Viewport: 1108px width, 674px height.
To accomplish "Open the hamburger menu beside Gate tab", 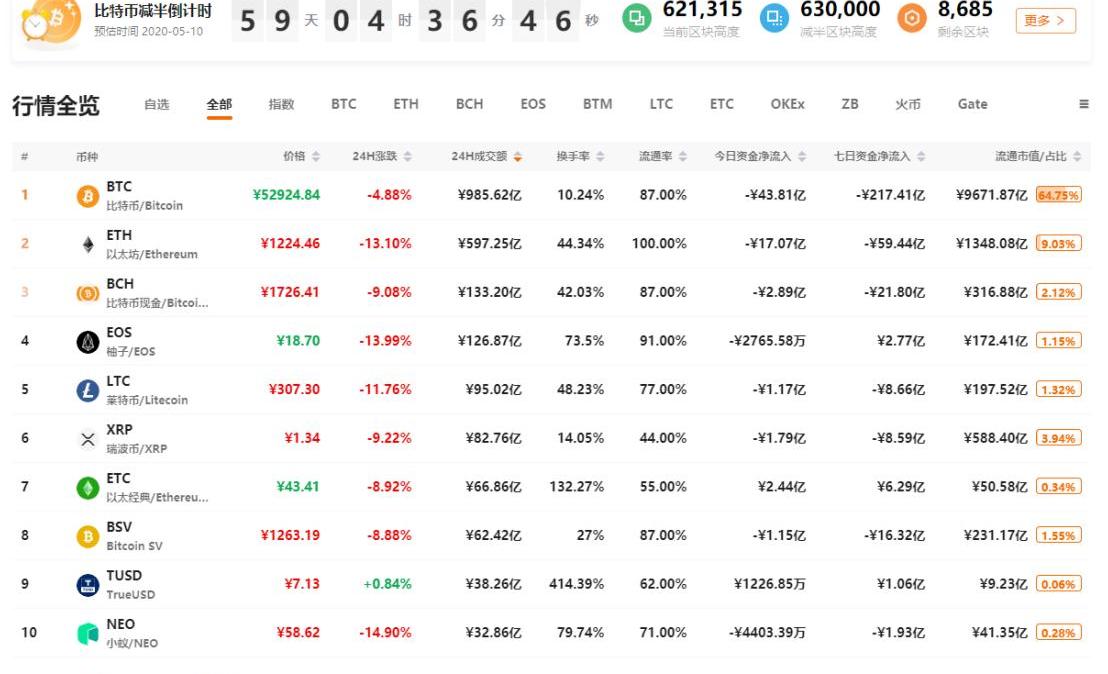I will pos(1084,104).
